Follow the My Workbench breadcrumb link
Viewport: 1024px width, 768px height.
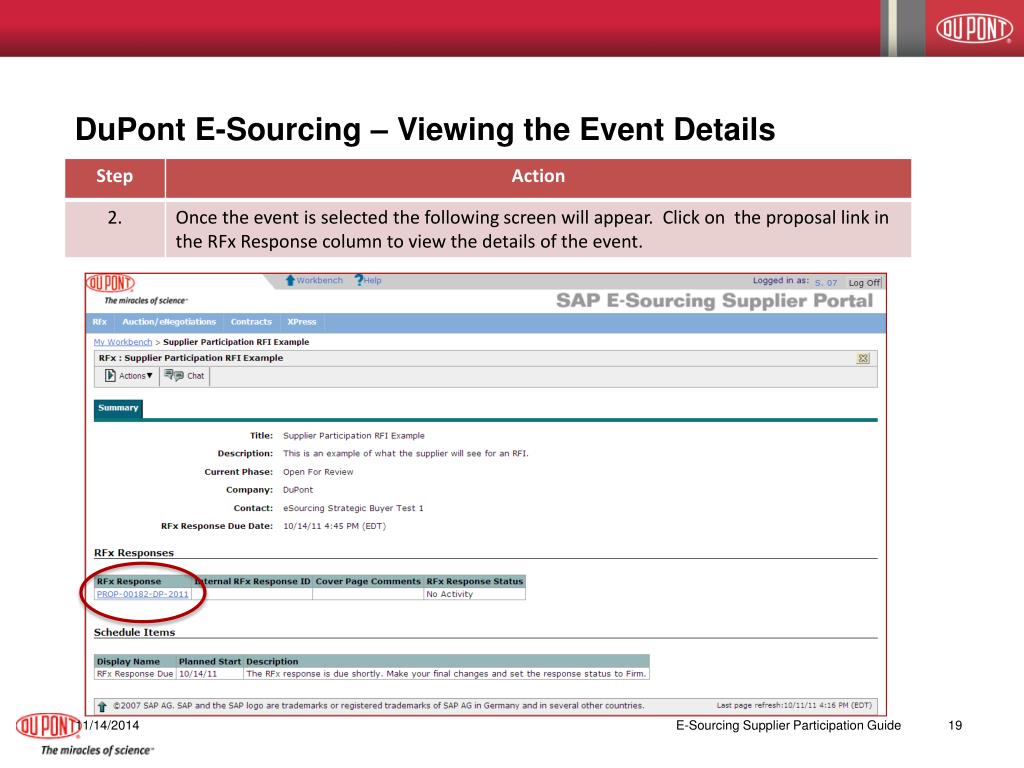pyautogui.click(x=123, y=342)
